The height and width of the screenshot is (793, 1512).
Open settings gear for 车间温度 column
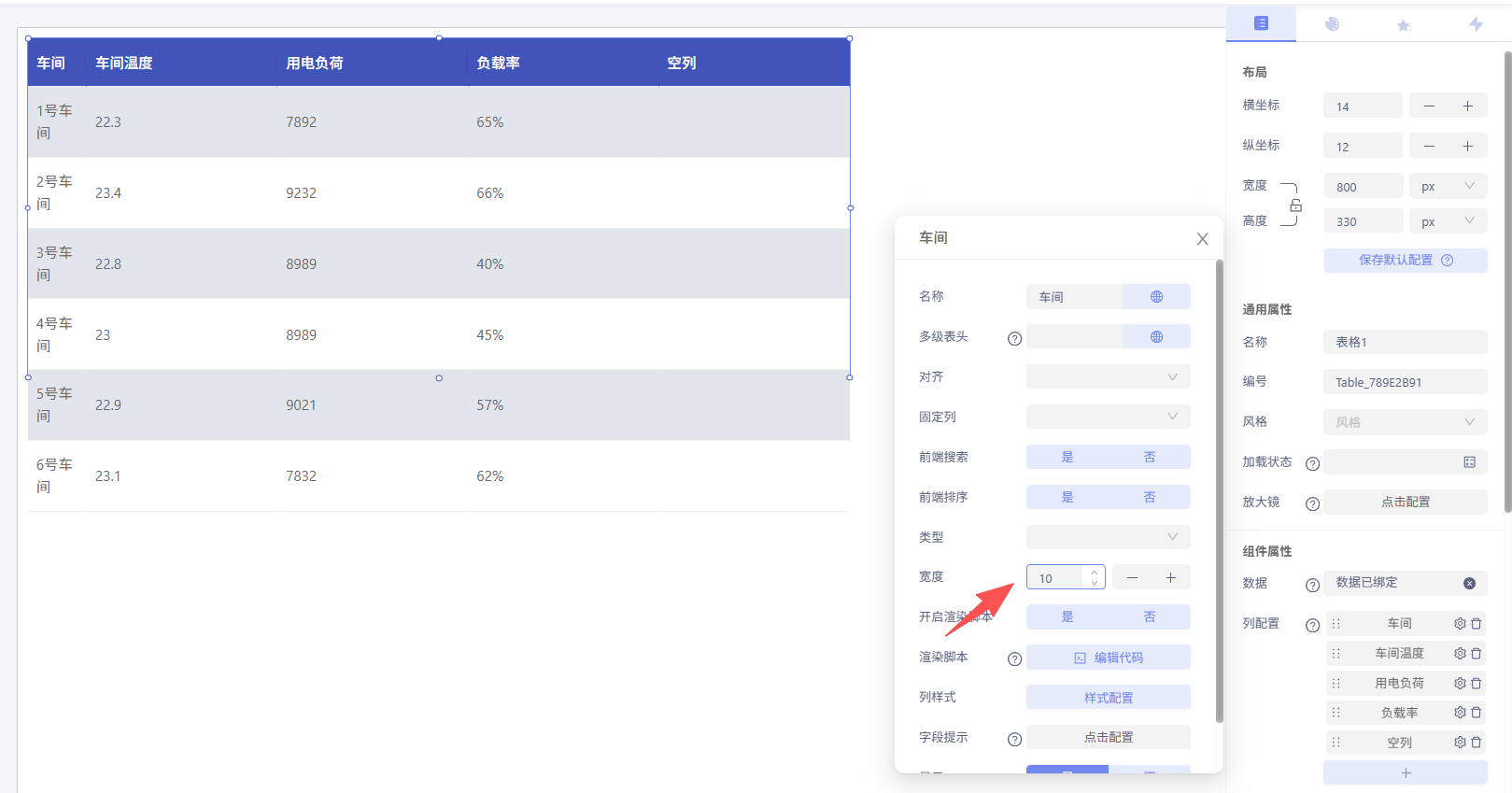[1460, 654]
